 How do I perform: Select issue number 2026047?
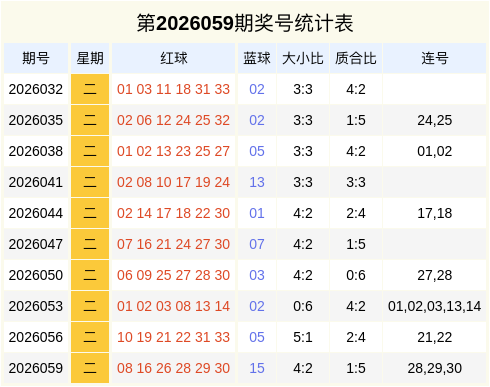click(36, 244)
